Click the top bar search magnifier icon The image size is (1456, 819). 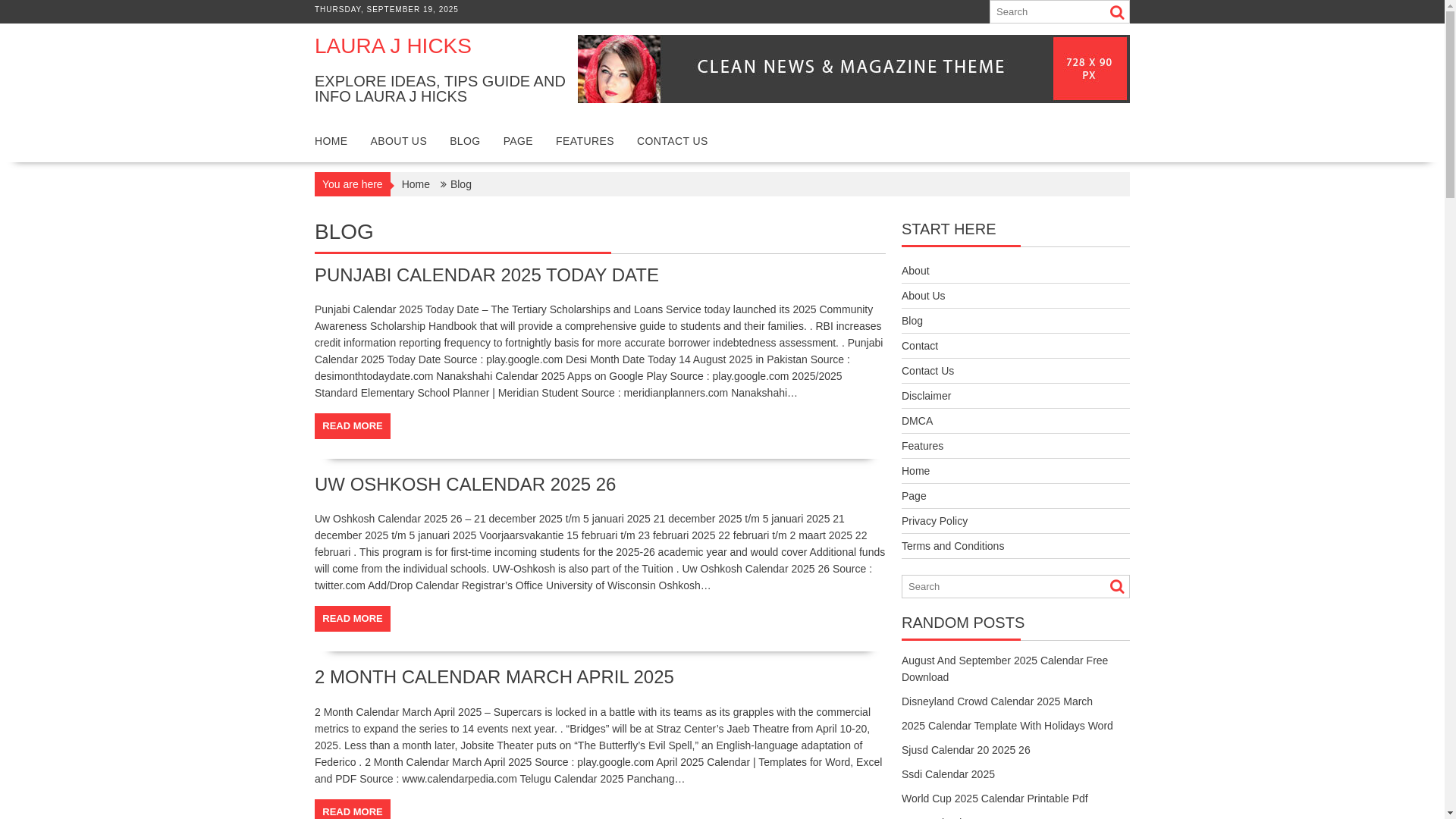coord(1117,12)
